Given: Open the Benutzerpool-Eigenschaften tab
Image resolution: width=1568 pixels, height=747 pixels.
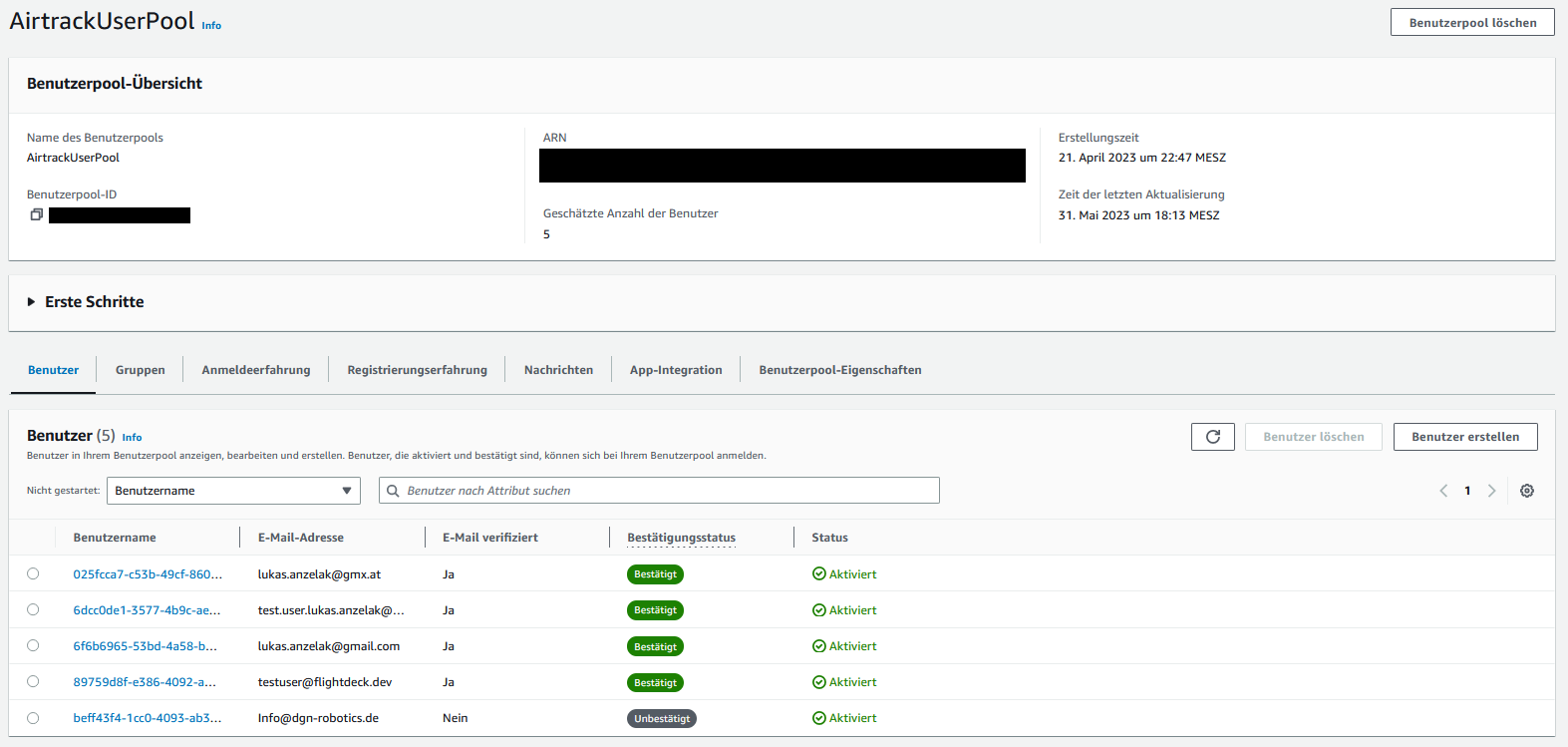Looking at the screenshot, I should (840, 370).
